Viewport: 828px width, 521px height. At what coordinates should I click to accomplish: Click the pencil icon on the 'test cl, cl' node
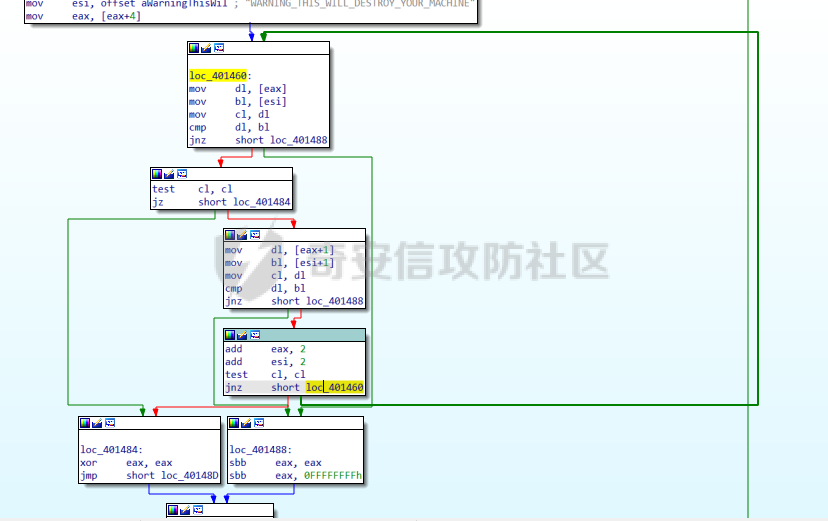point(169,174)
